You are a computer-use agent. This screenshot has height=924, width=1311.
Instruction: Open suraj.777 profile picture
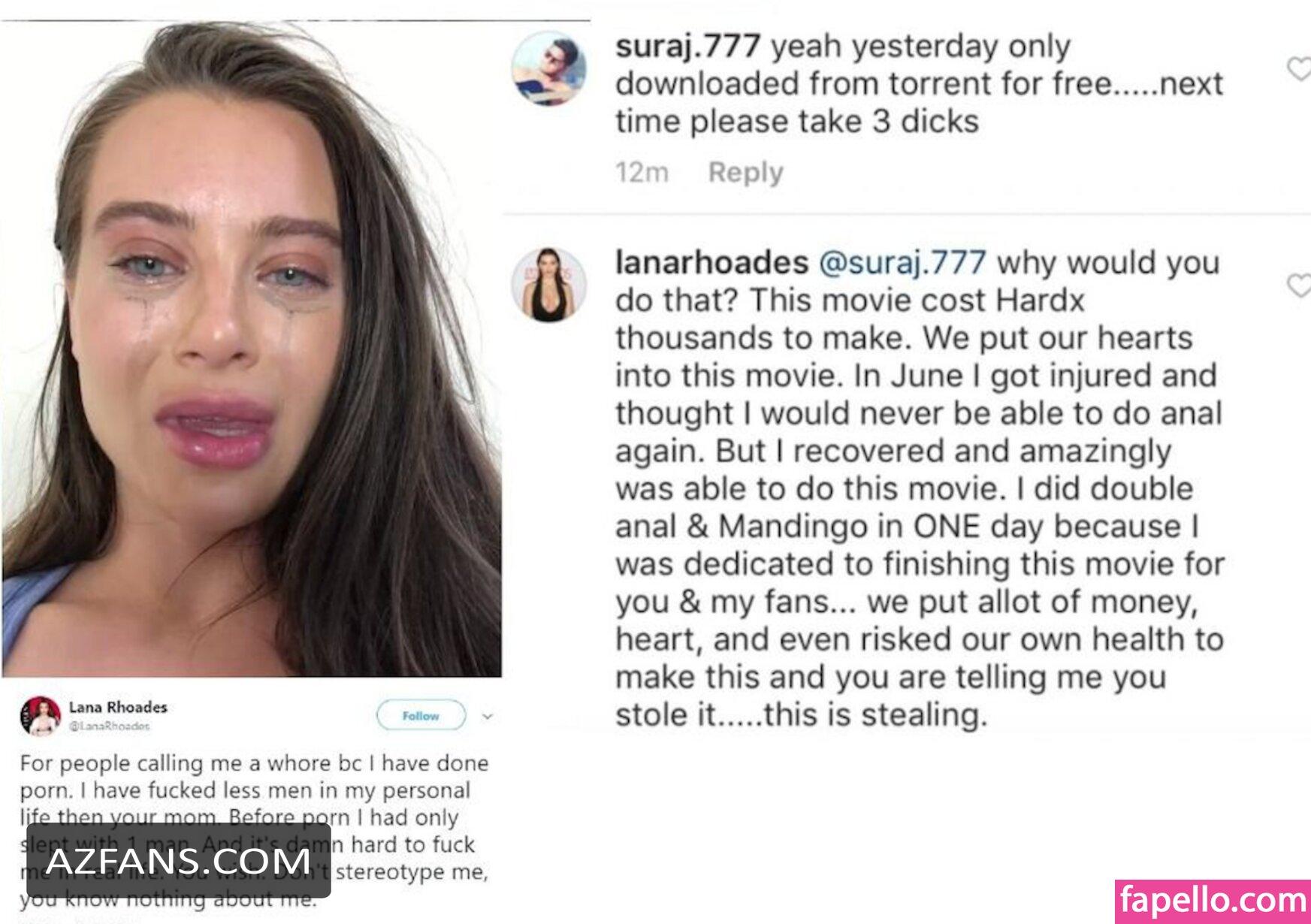(548, 68)
